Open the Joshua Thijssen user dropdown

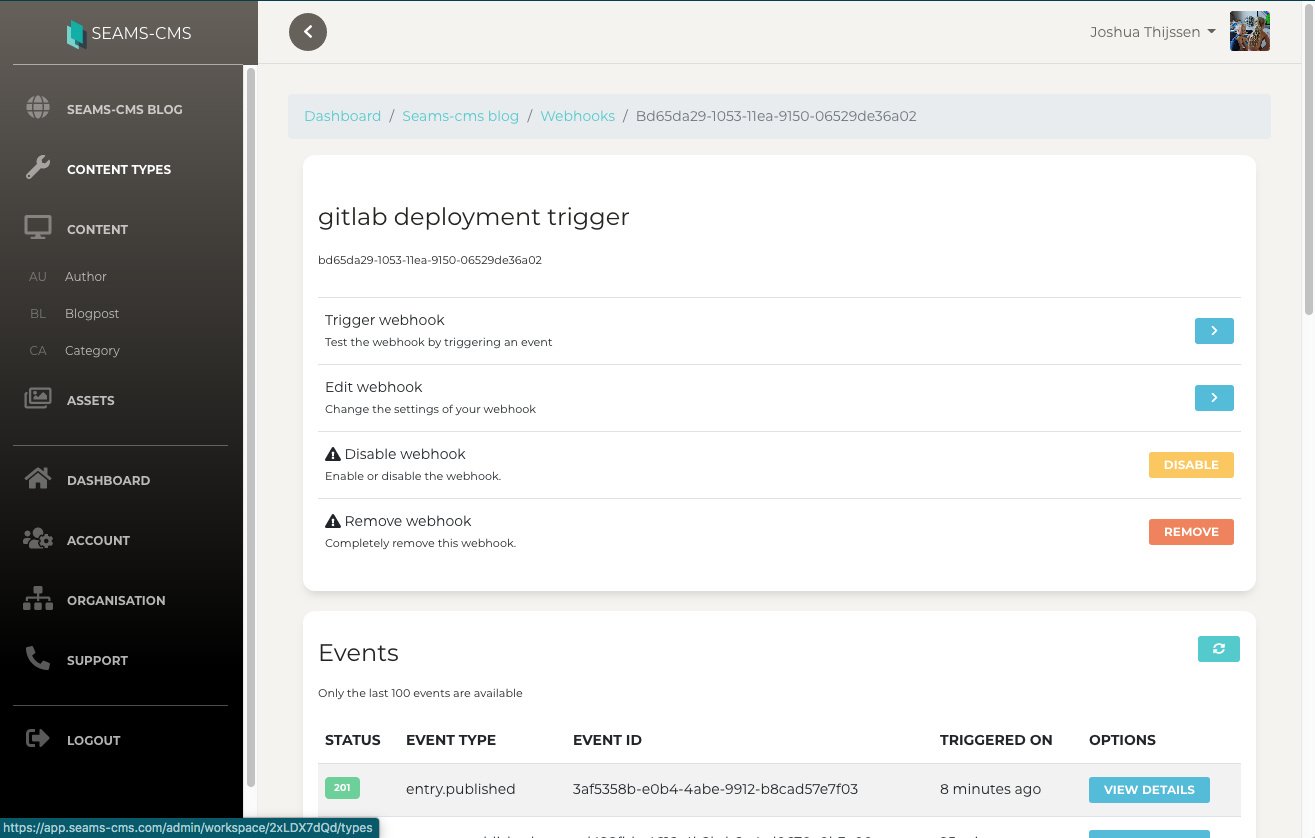(1152, 32)
